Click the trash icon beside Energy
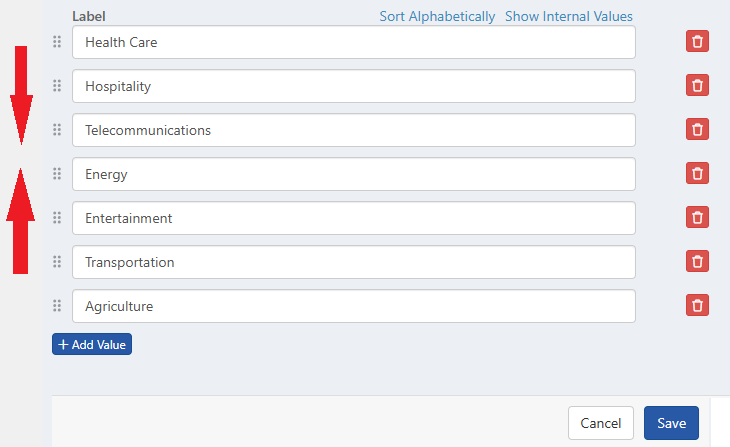 (x=697, y=174)
